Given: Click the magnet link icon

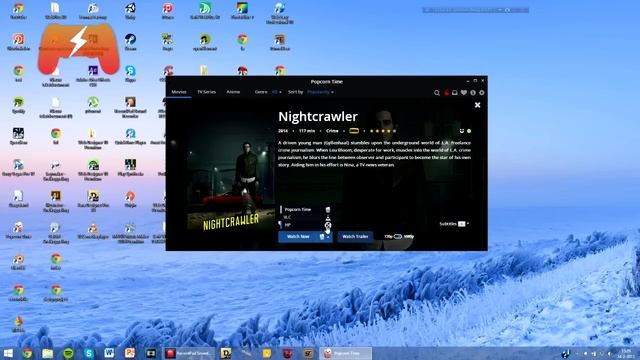Looking at the screenshot, I should click(462, 131).
